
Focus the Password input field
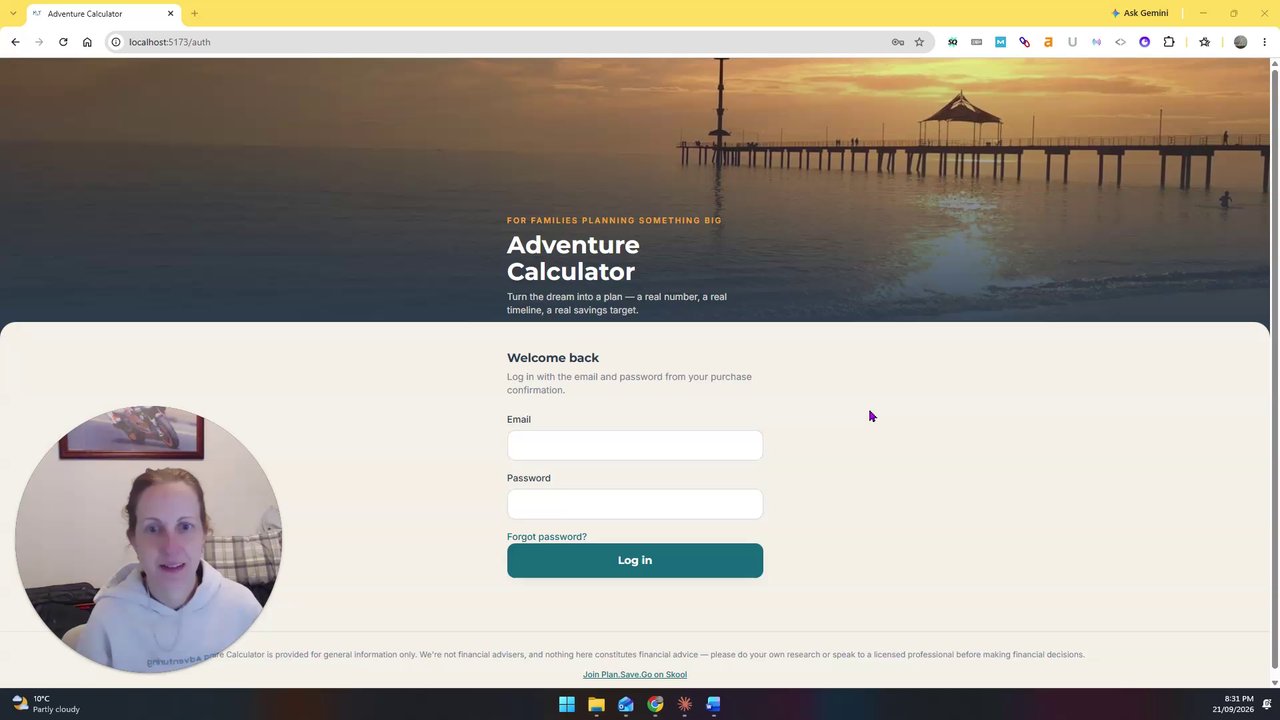635,504
